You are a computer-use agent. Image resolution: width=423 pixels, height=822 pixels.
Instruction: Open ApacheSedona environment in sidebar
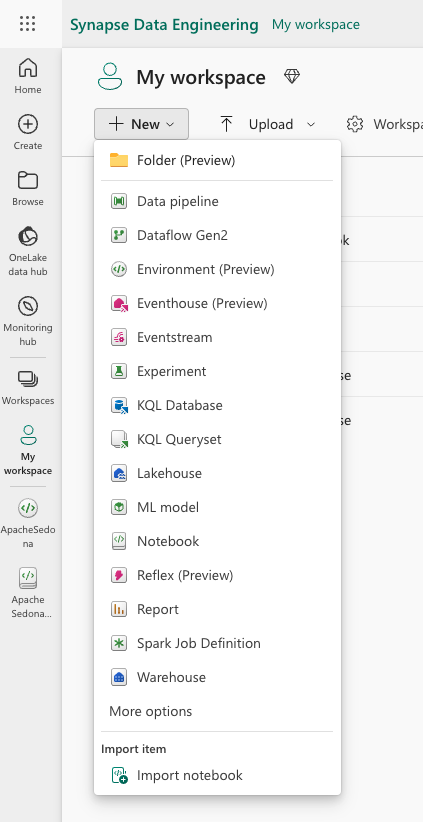28,523
